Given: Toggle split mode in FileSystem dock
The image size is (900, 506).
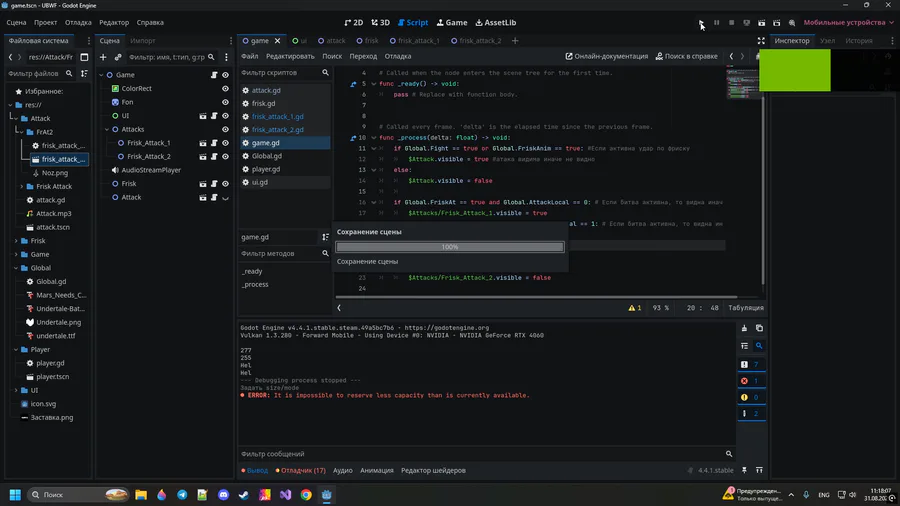Looking at the screenshot, I should (x=84, y=57).
